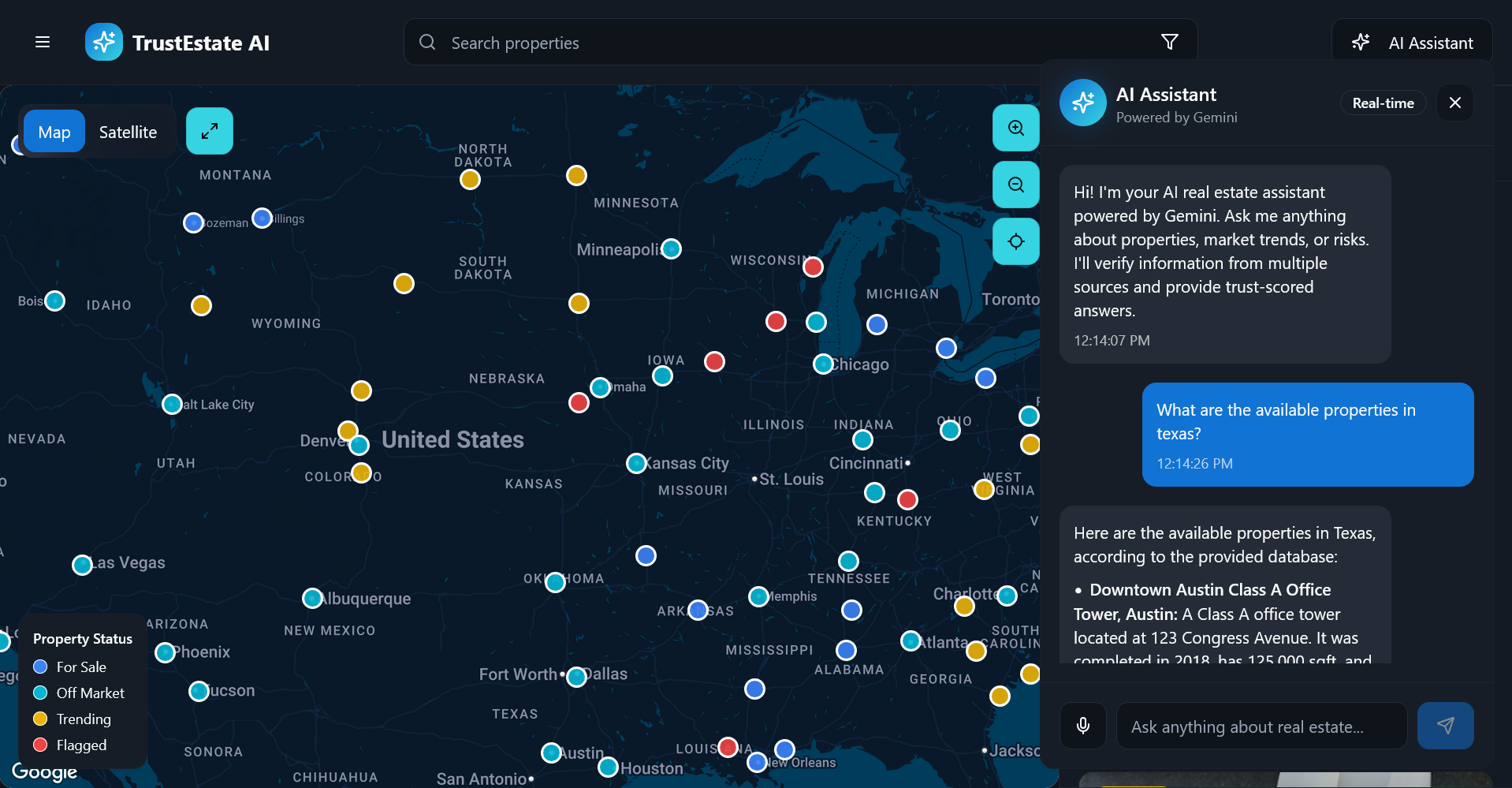This screenshot has height=788, width=1512.
Task: Close the AI Assistant panel
Action: (1455, 103)
